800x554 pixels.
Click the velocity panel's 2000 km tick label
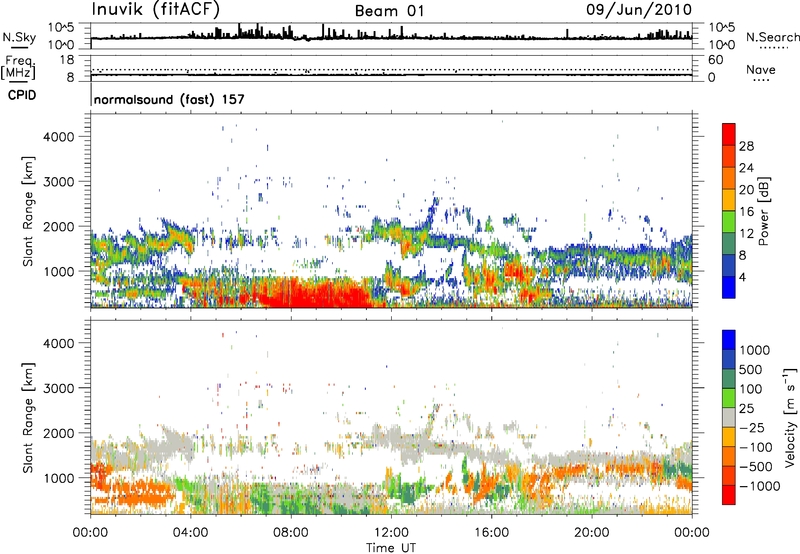click(58, 433)
